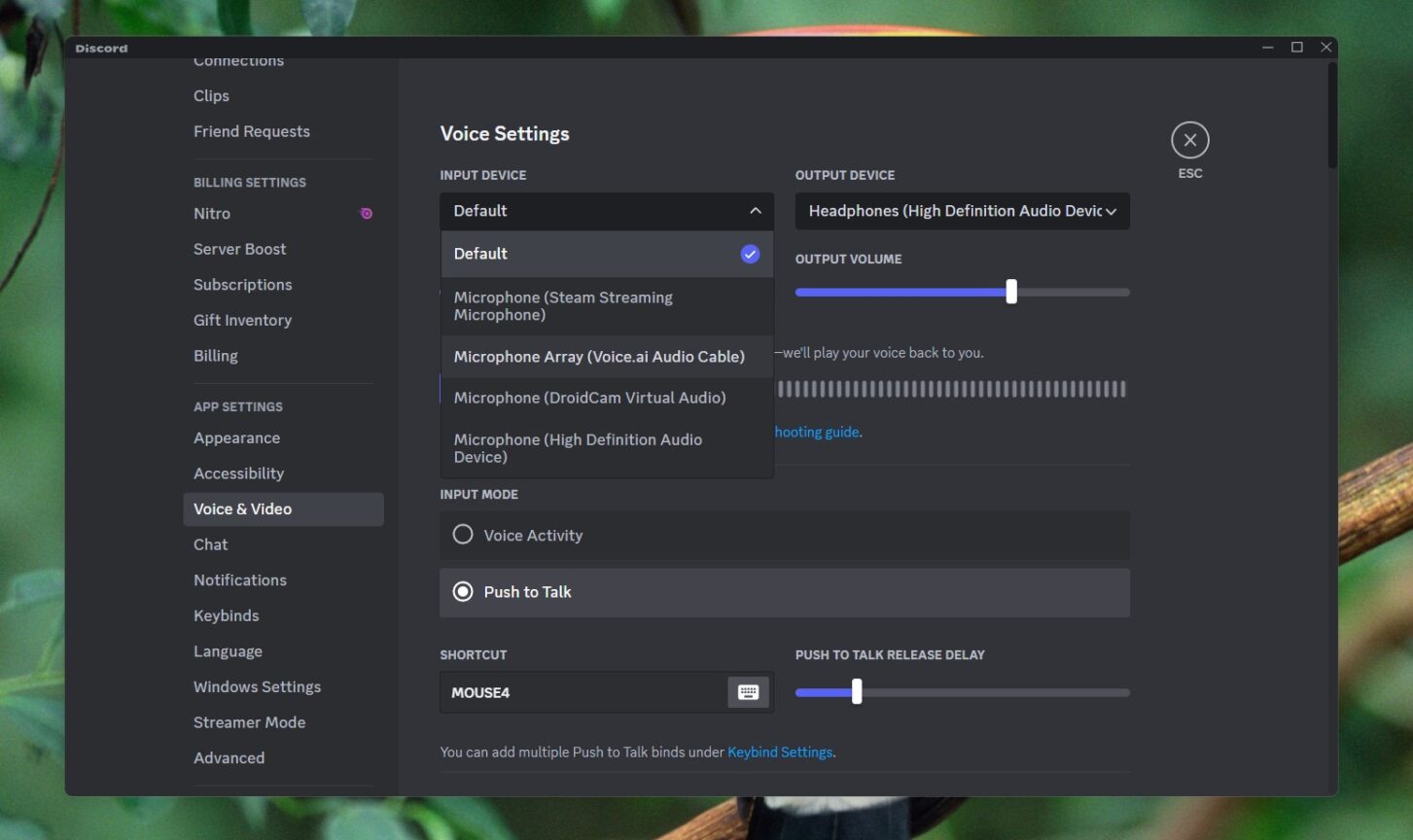
Task: Click the Output Volume slider handle
Action: 1011,291
